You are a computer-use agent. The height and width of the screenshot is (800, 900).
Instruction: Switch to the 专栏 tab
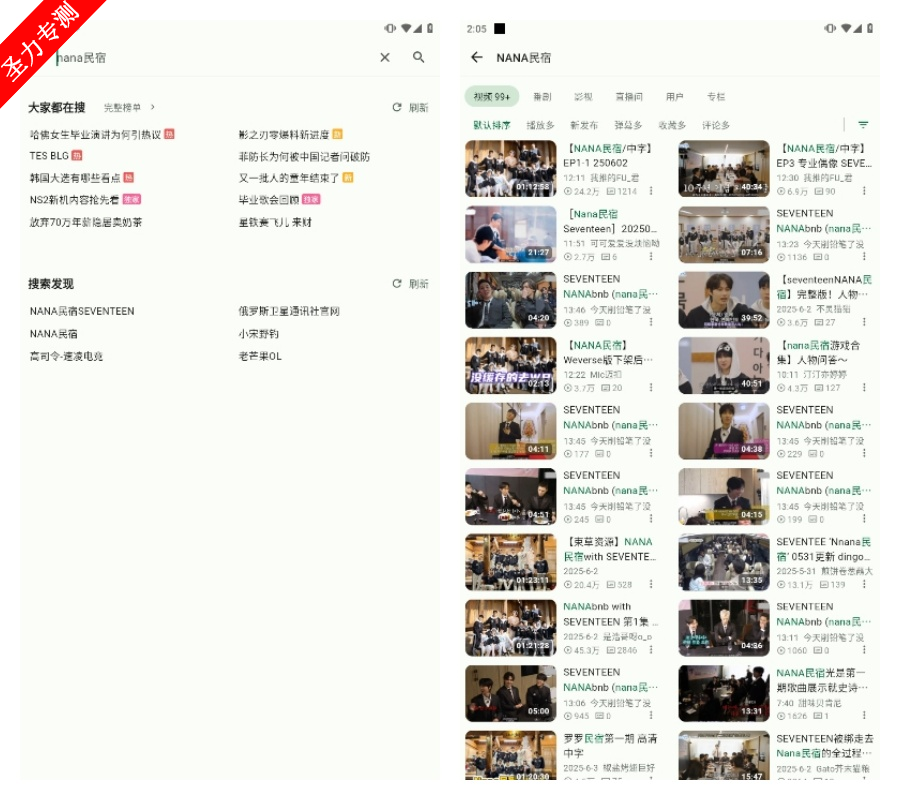tap(716, 97)
